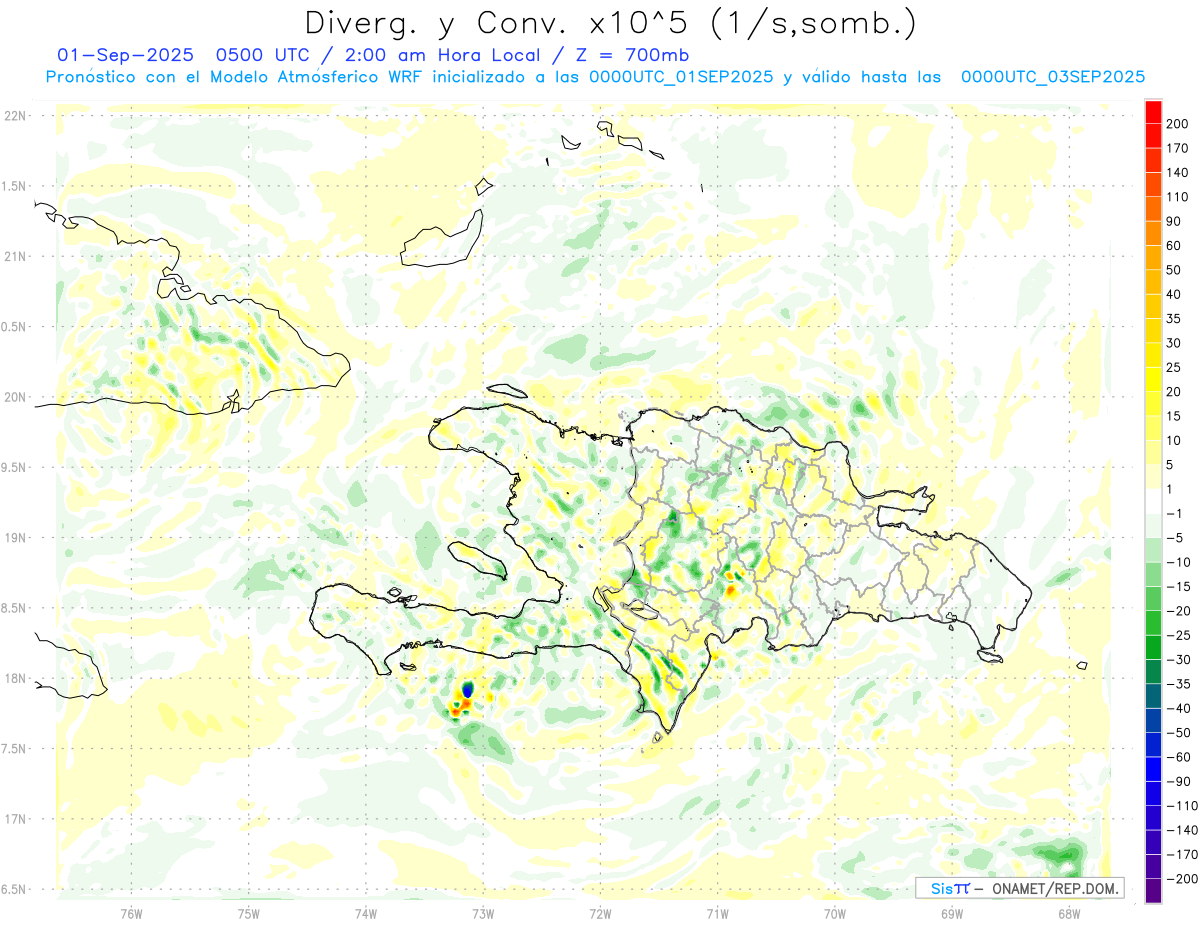Click the '74W' longitude label

click(365, 913)
